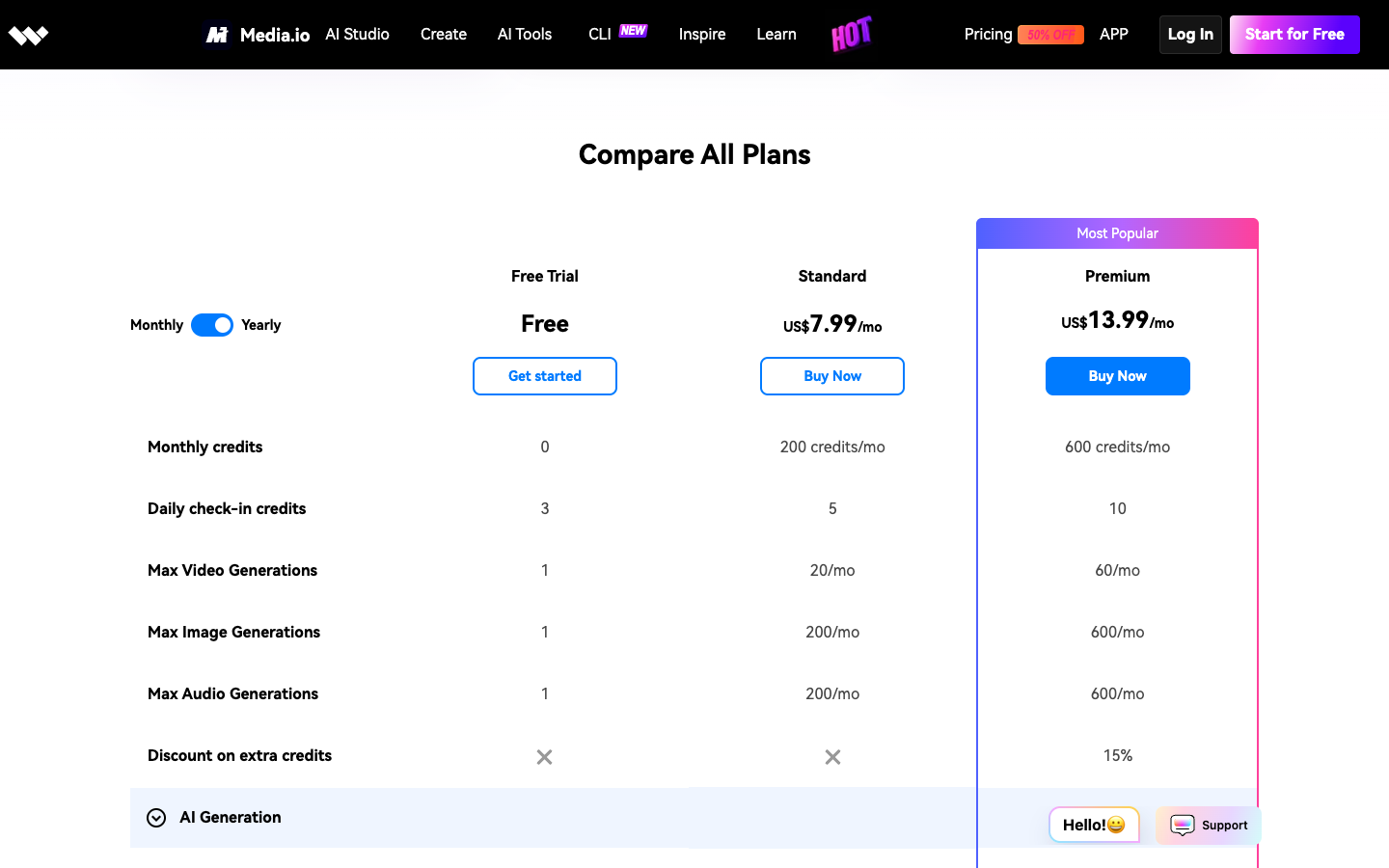The width and height of the screenshot is (1389, 868).
Task: Open the Inspire menu
Action: [702, 34]
